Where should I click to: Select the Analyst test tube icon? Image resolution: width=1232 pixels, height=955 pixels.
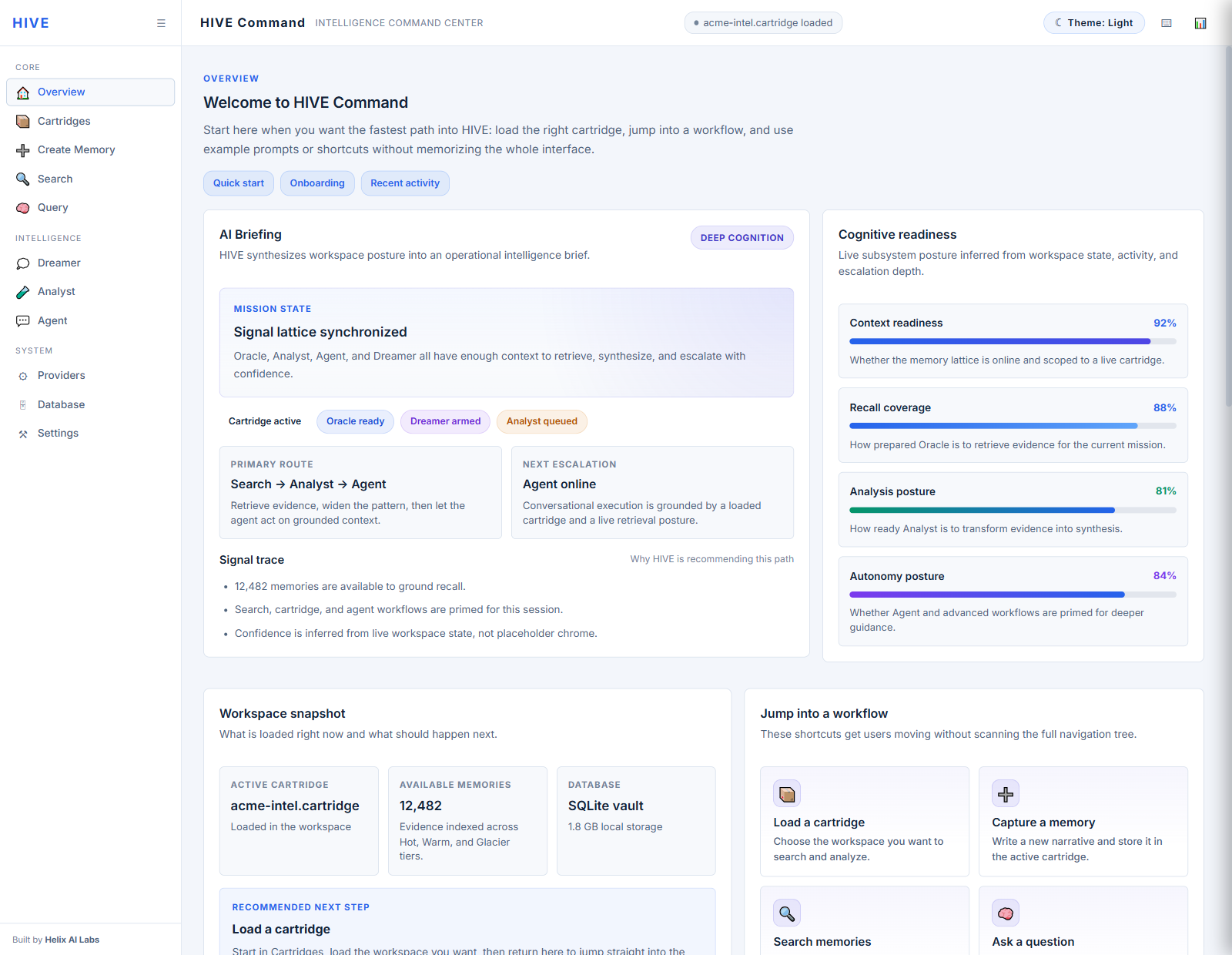pos(23,291)
